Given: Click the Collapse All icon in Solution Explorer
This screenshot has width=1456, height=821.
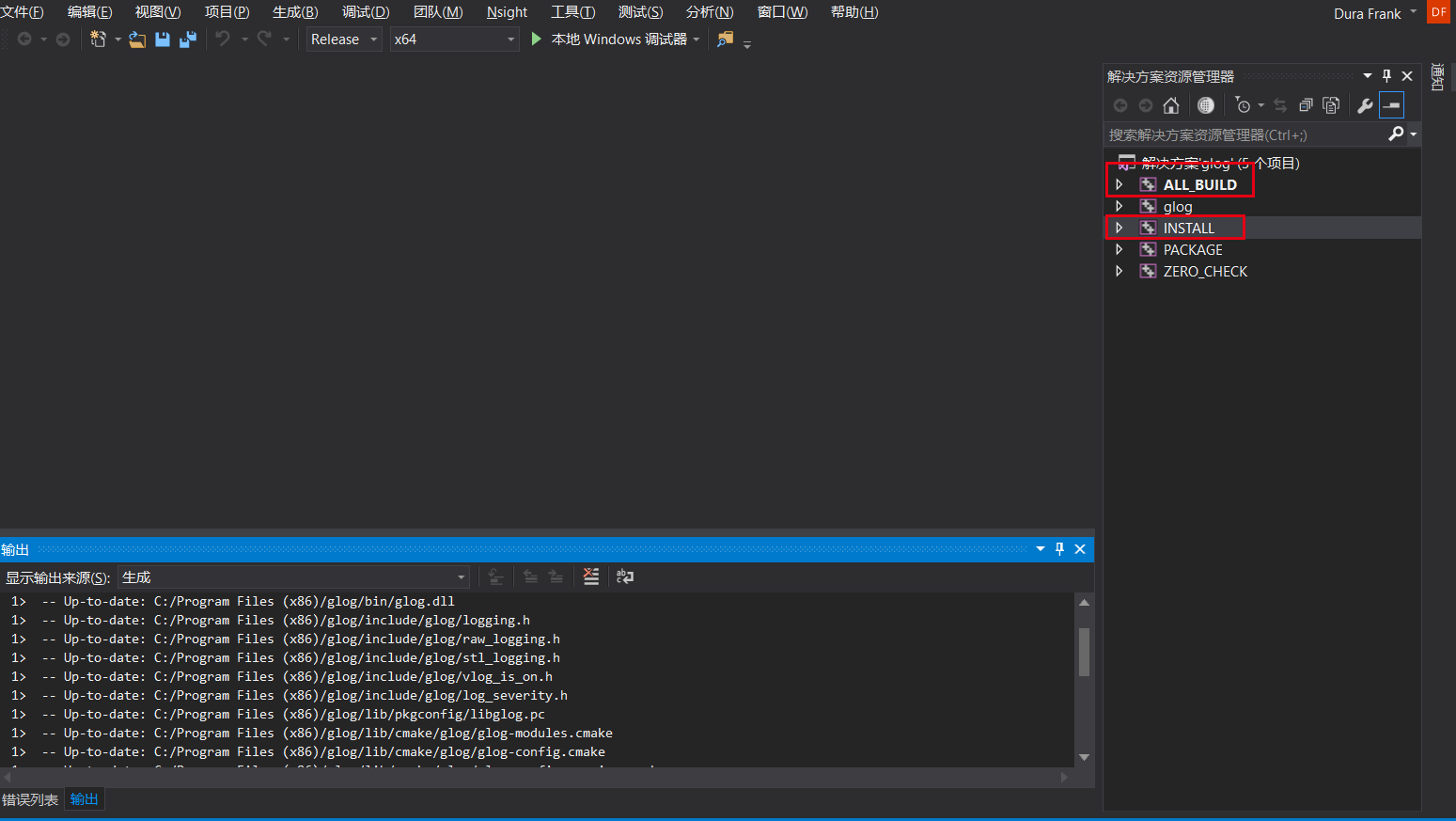Looking at the screenshot, I should tap(1306, 105).
